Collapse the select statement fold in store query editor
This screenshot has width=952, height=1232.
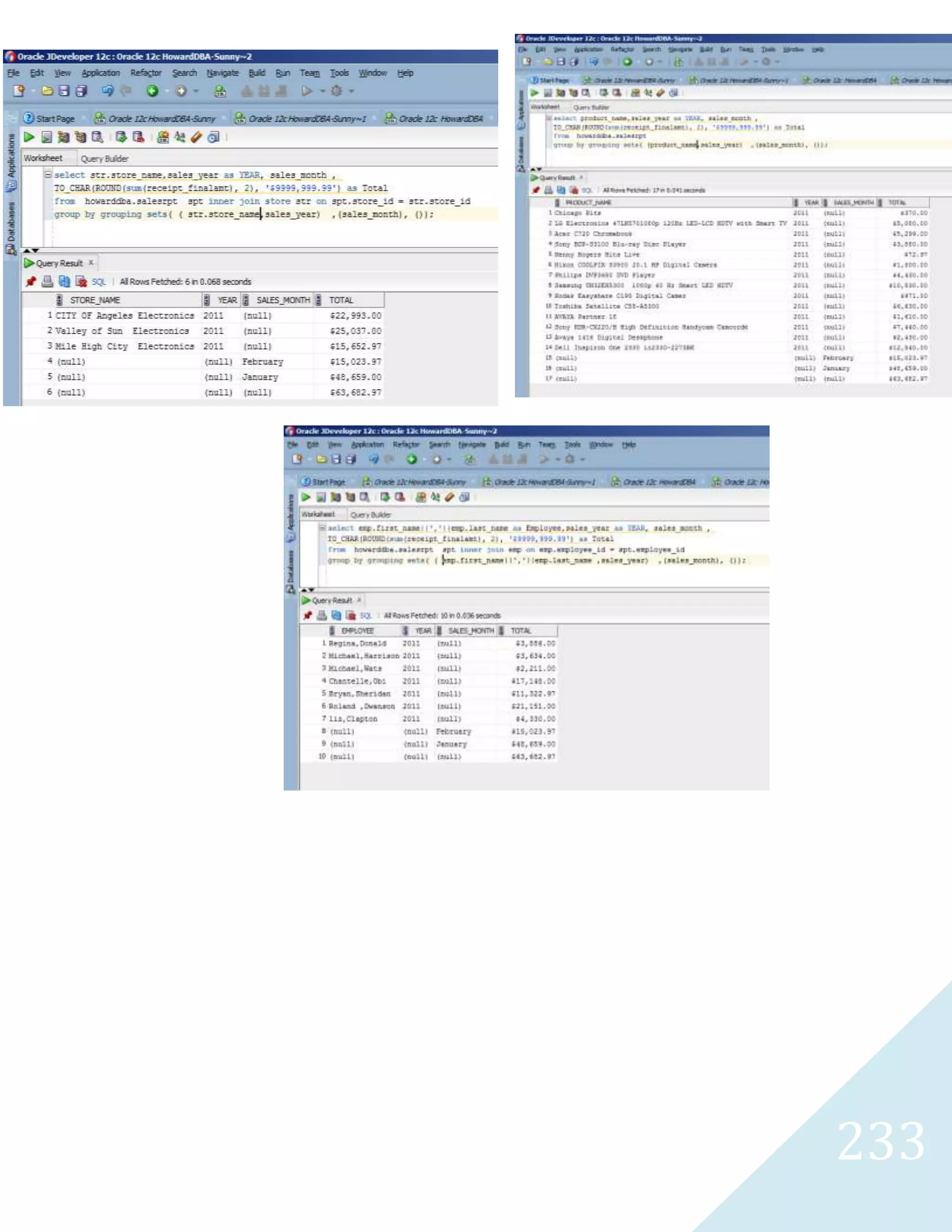coord(48,175)
